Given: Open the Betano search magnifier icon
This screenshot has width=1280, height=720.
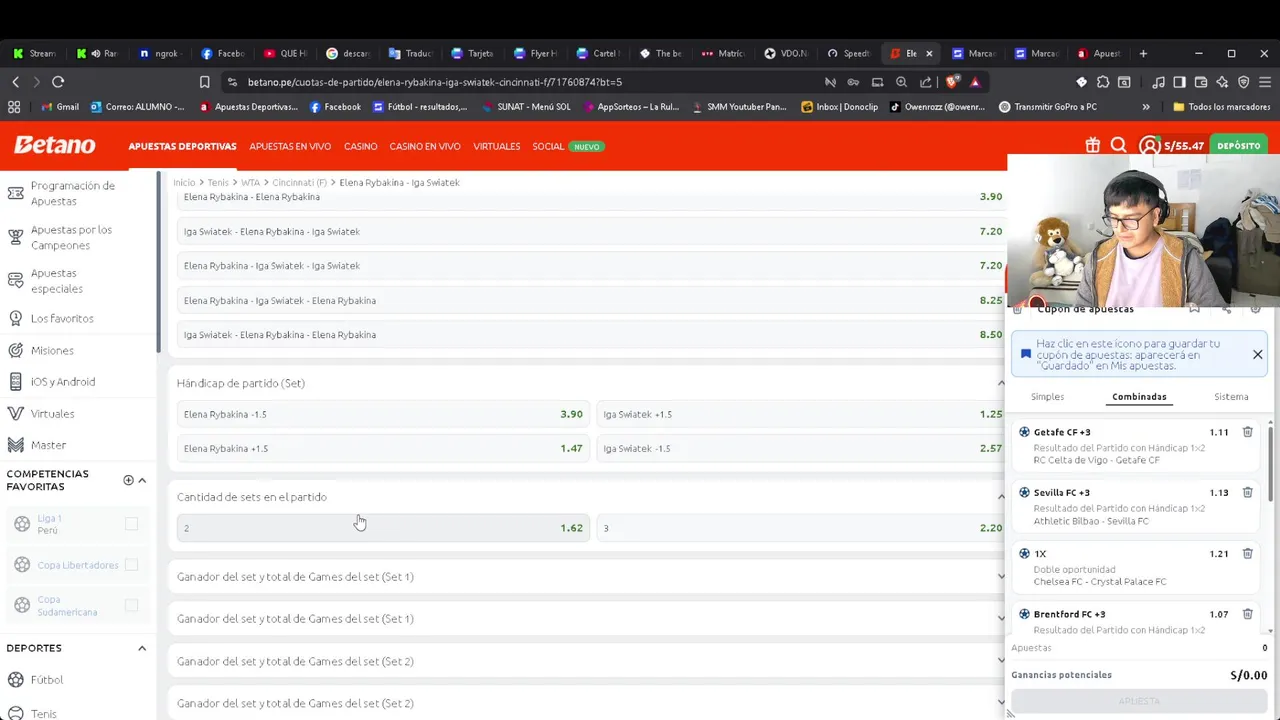Looking at the screenshot, I should tap(1119, 146).
